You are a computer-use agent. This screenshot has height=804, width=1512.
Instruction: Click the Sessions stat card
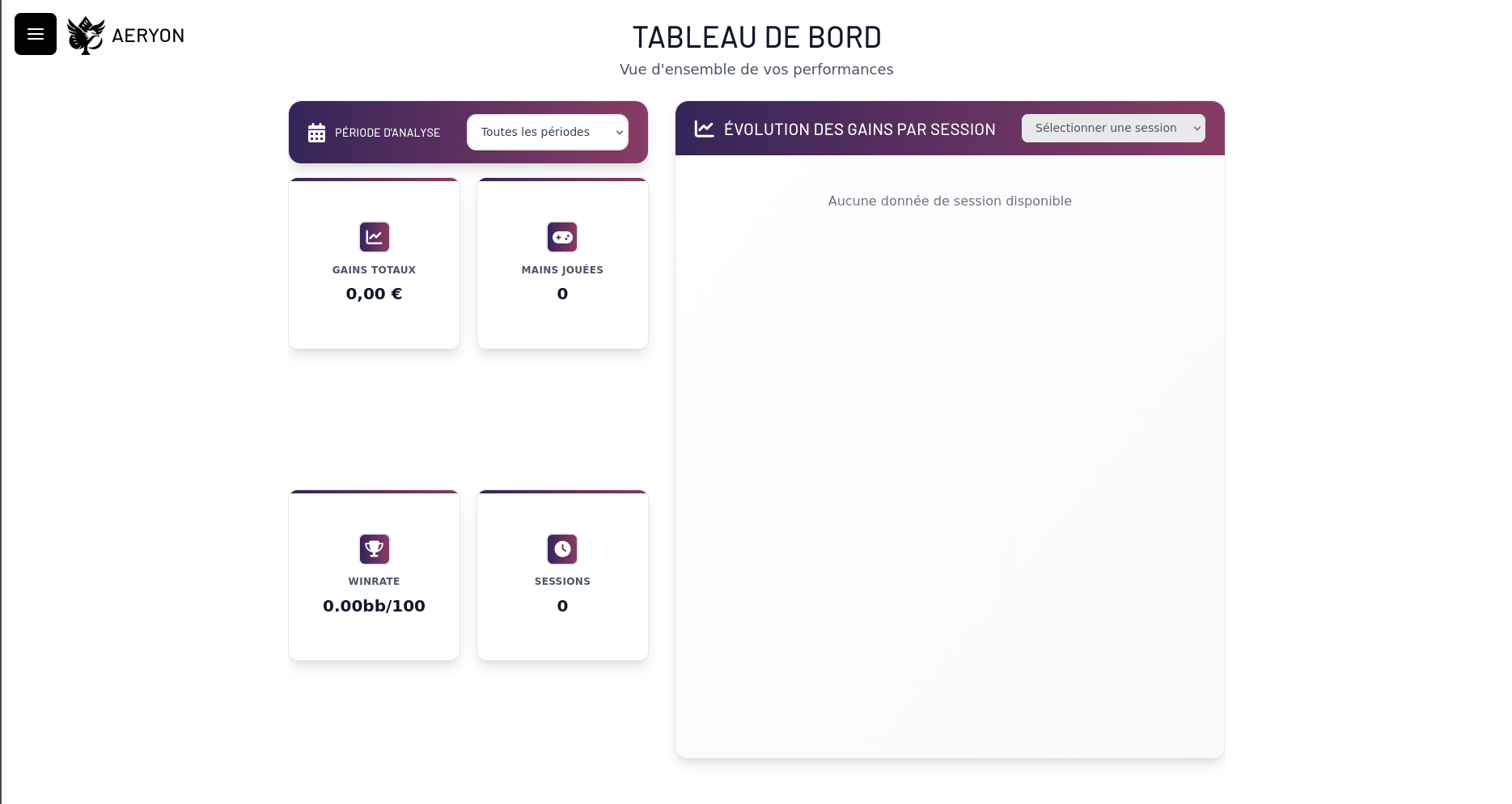click(562, 576)
